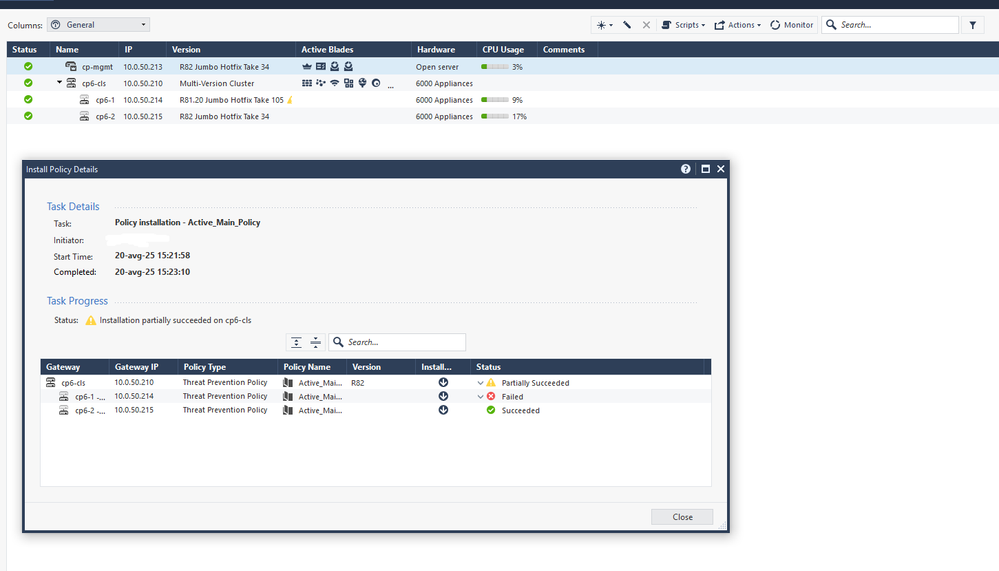This screenshot has width=999, height=571.
Task: Click the Expand All icon in Task Progress
Action: click(297, 342)
